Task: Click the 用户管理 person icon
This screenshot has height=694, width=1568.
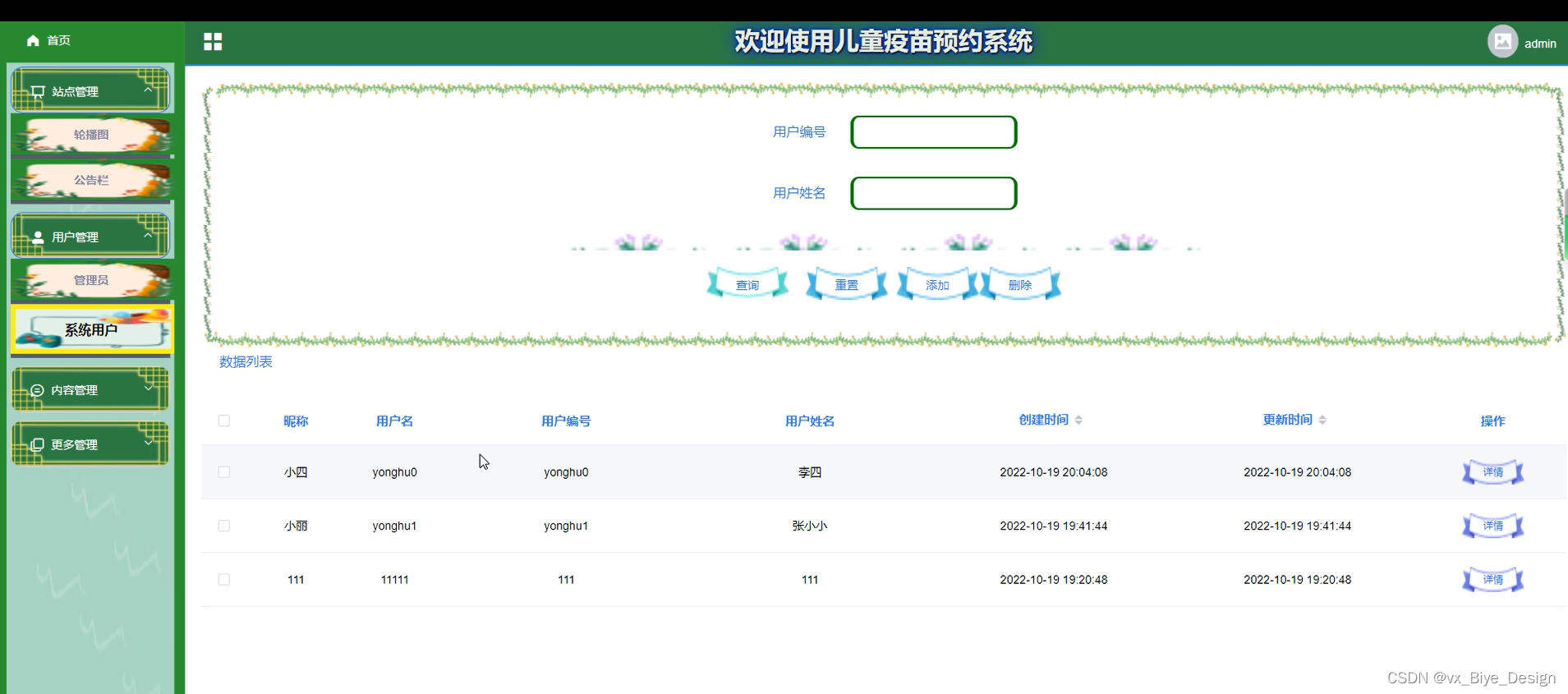Action: (x=38, y=237)
